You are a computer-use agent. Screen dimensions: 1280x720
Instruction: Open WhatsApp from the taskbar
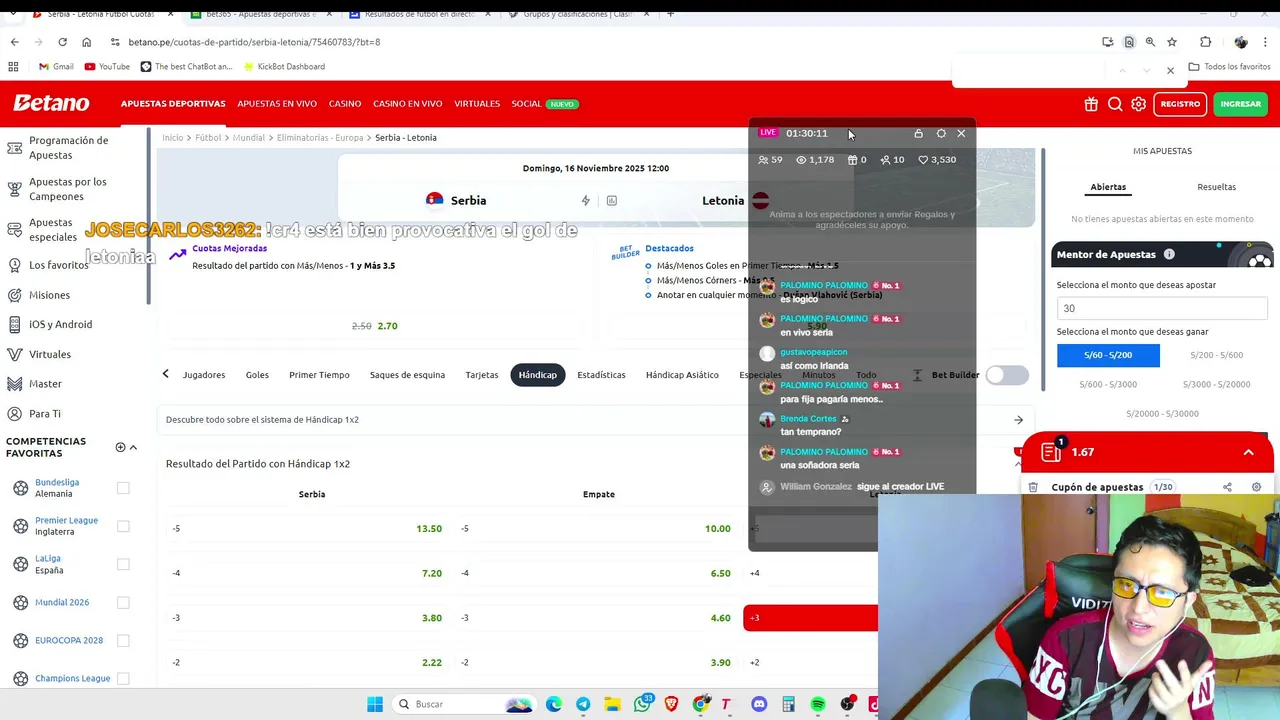click(x=642, y=704)
